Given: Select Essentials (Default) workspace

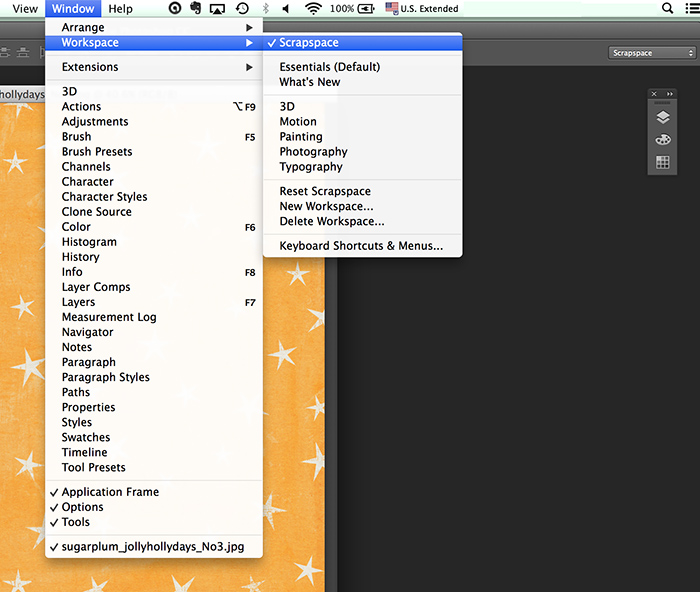Looking at the screenshot, I should 362,67.
